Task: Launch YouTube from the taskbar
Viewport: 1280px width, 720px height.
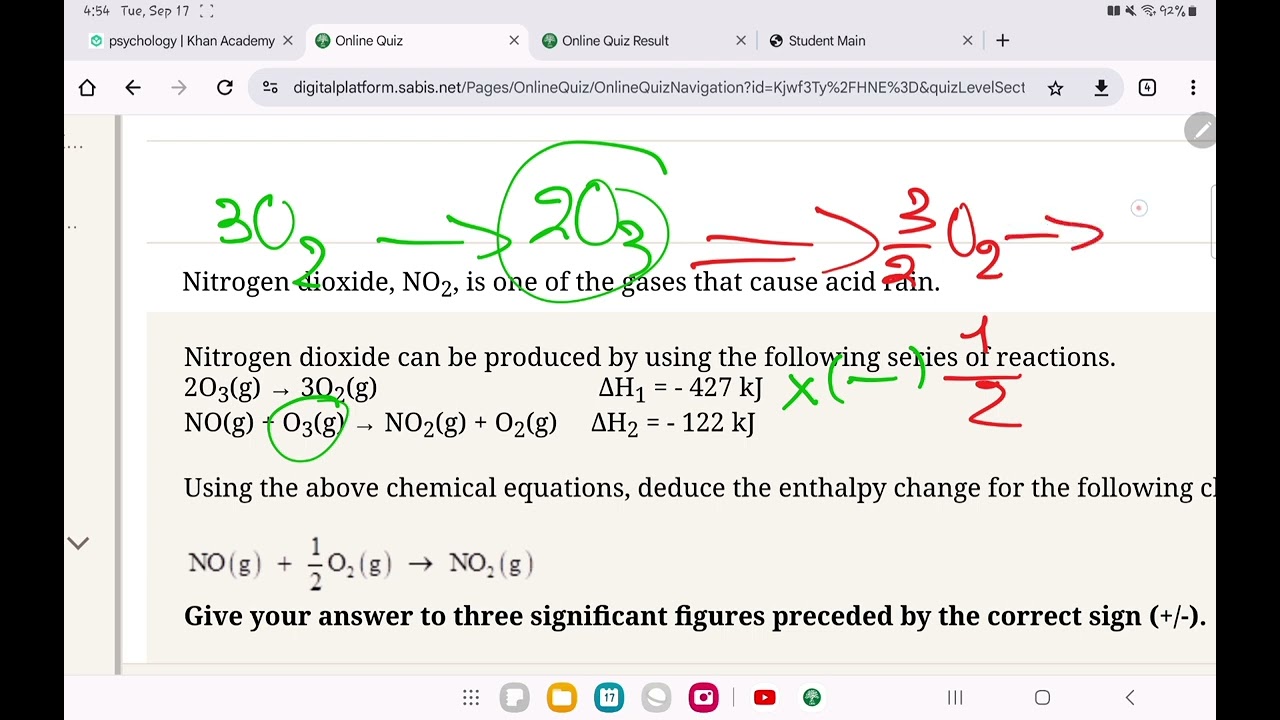Action: [x=765, y=698]
